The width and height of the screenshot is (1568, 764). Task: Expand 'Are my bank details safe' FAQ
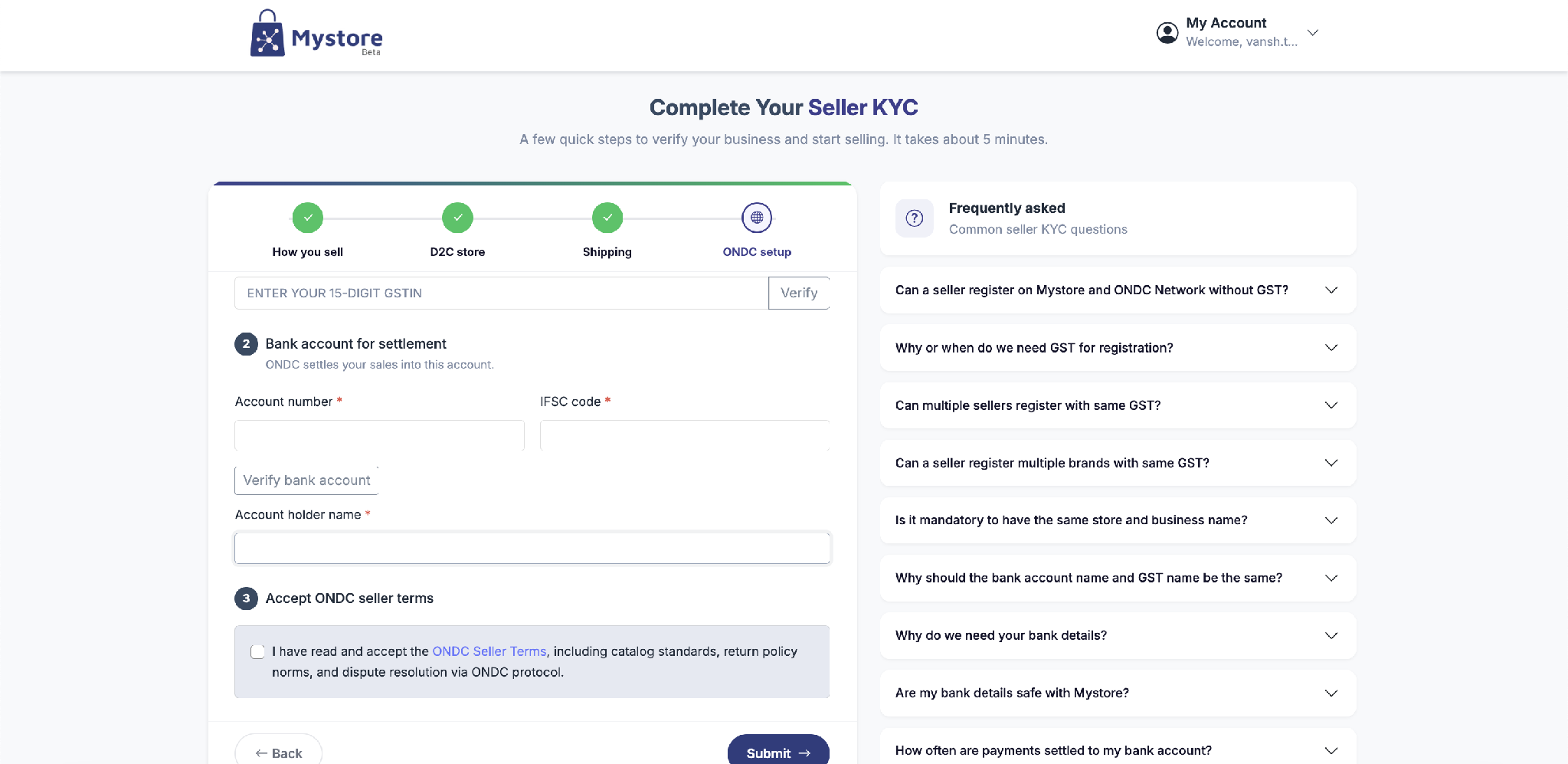[1118, 693]
